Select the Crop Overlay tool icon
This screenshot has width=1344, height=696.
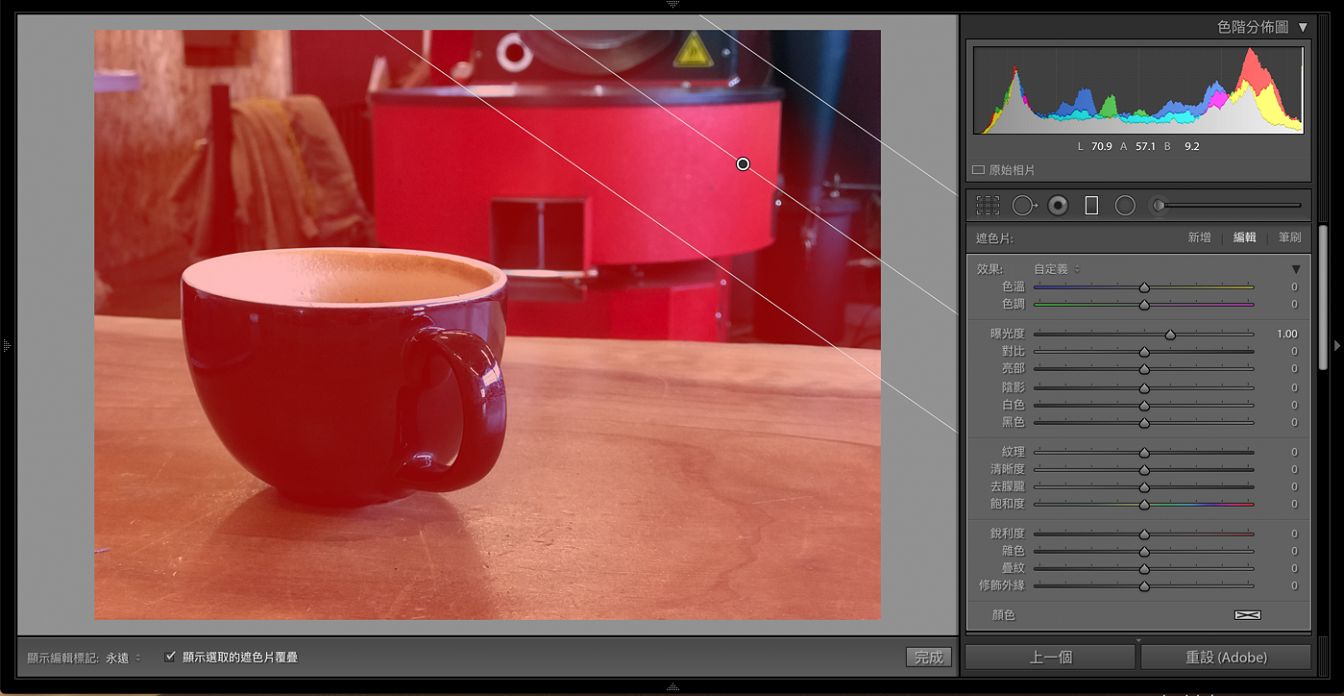pos(988,205)
